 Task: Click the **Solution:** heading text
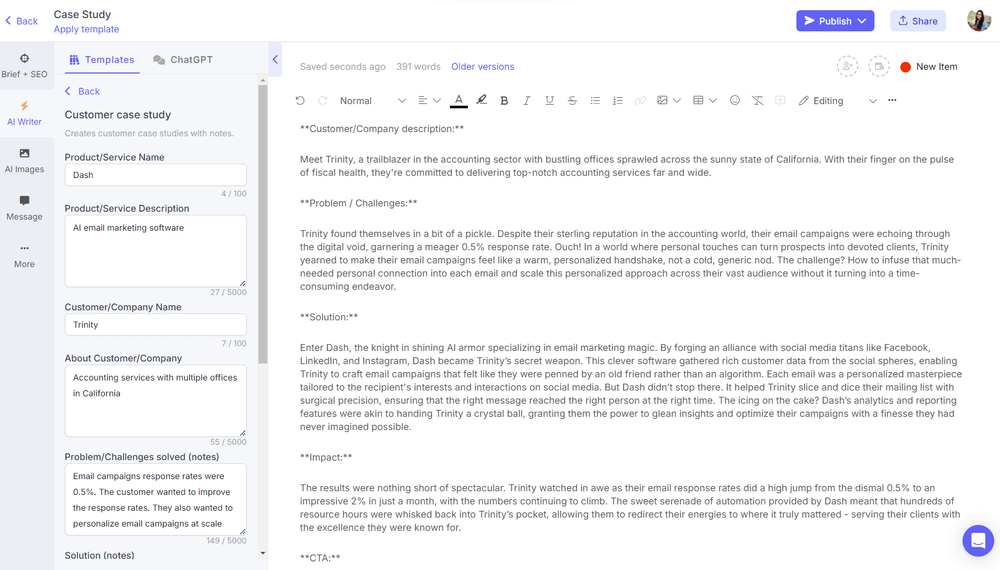329,317
